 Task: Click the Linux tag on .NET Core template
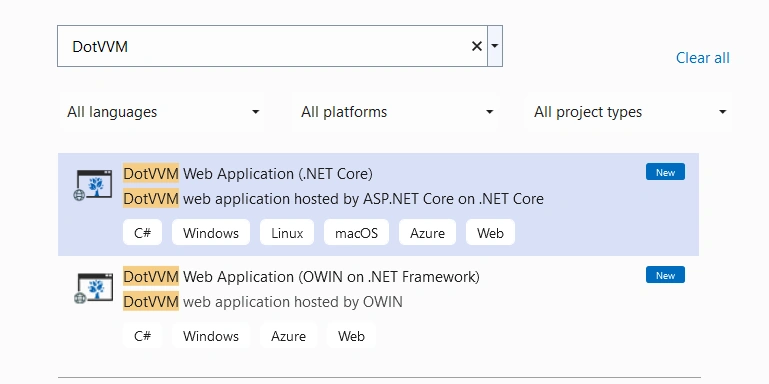coord(287,232)
